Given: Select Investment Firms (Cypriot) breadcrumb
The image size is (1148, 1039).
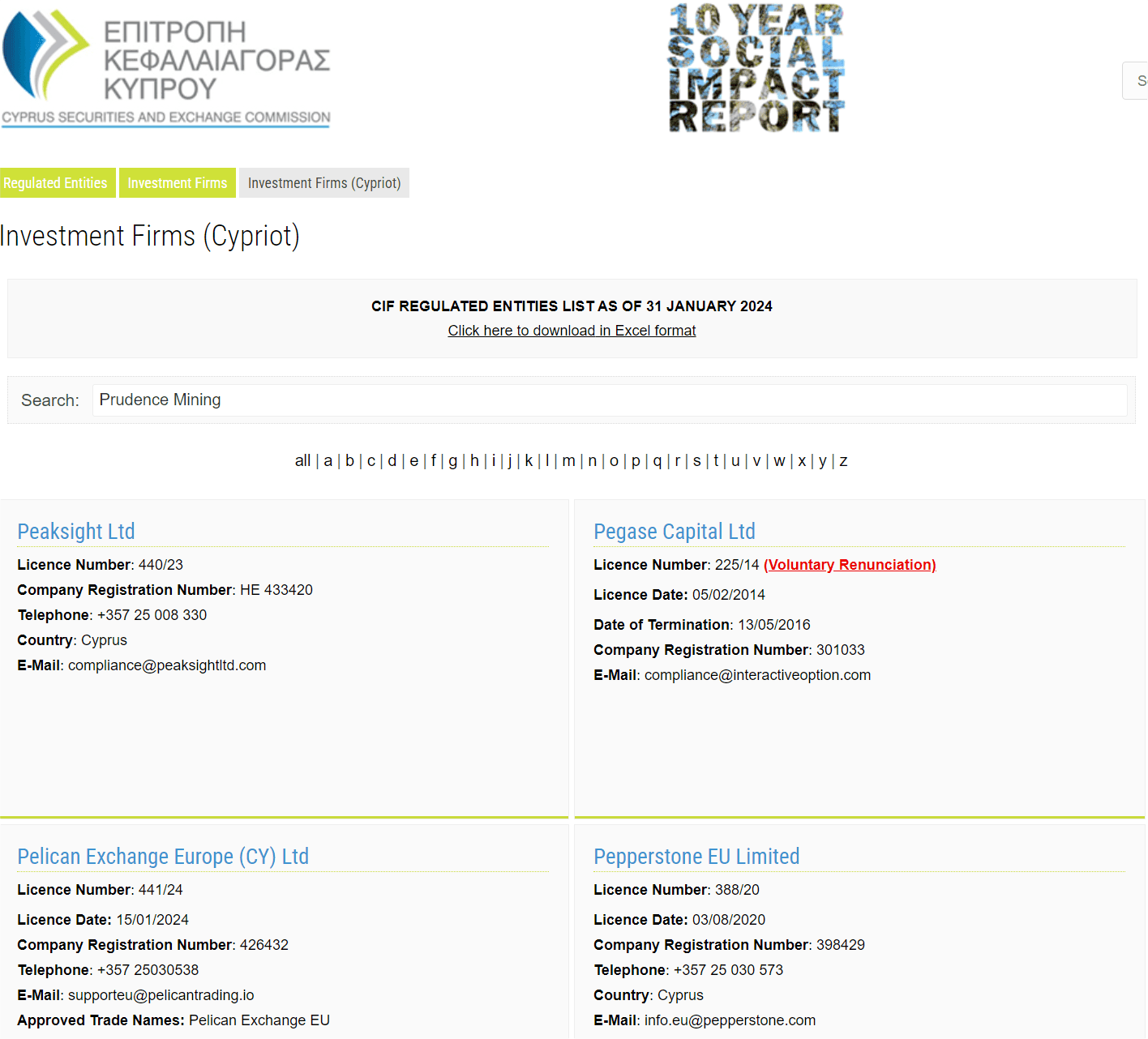Looking at the screenshot, I should click(x=324, y=183).
